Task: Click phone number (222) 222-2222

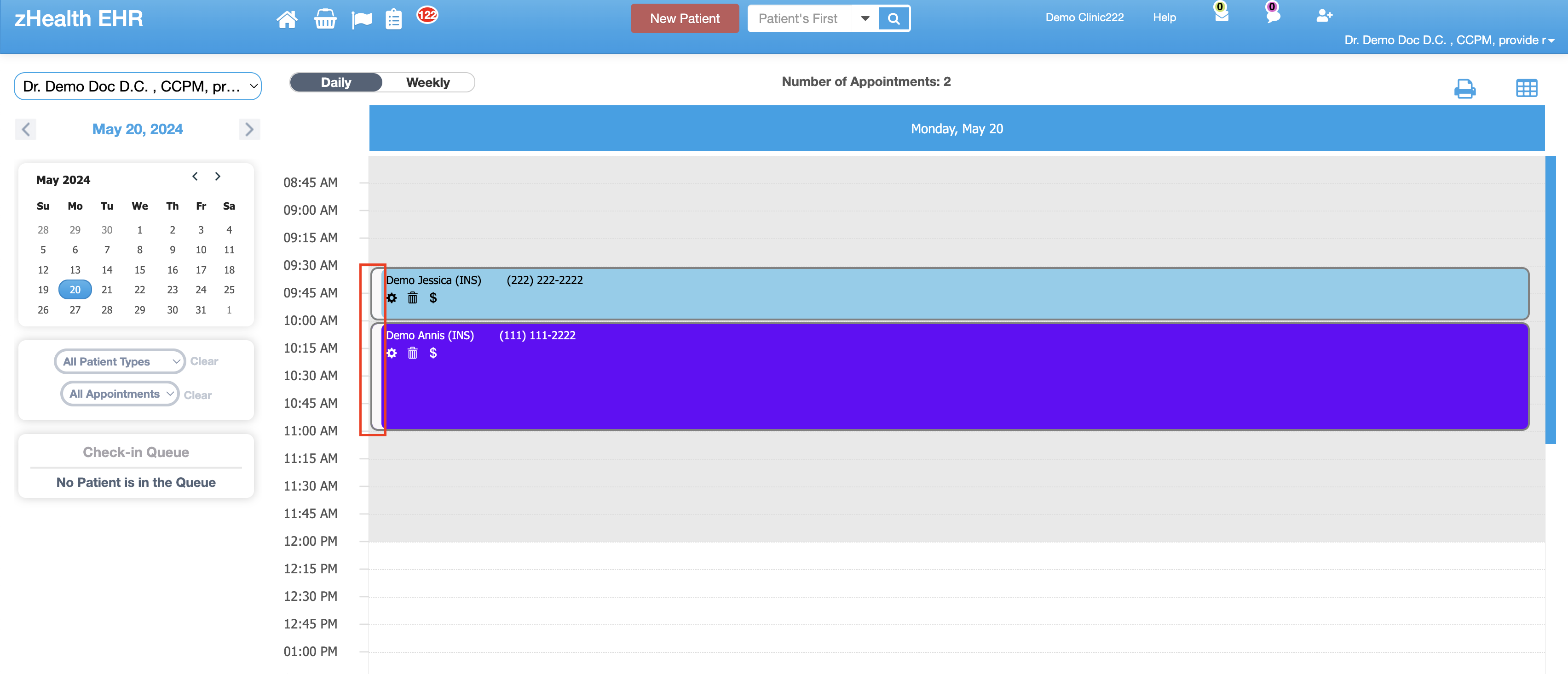Action: (x=544, y=280)
